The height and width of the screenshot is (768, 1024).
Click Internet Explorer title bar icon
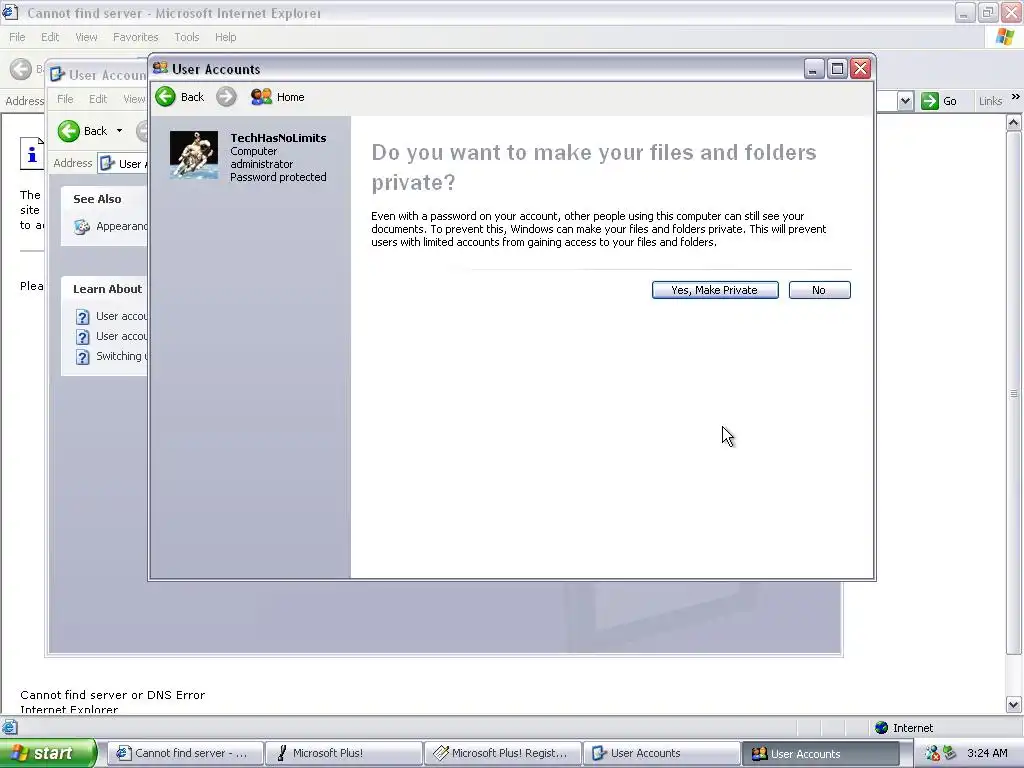[x=10, y=12]
